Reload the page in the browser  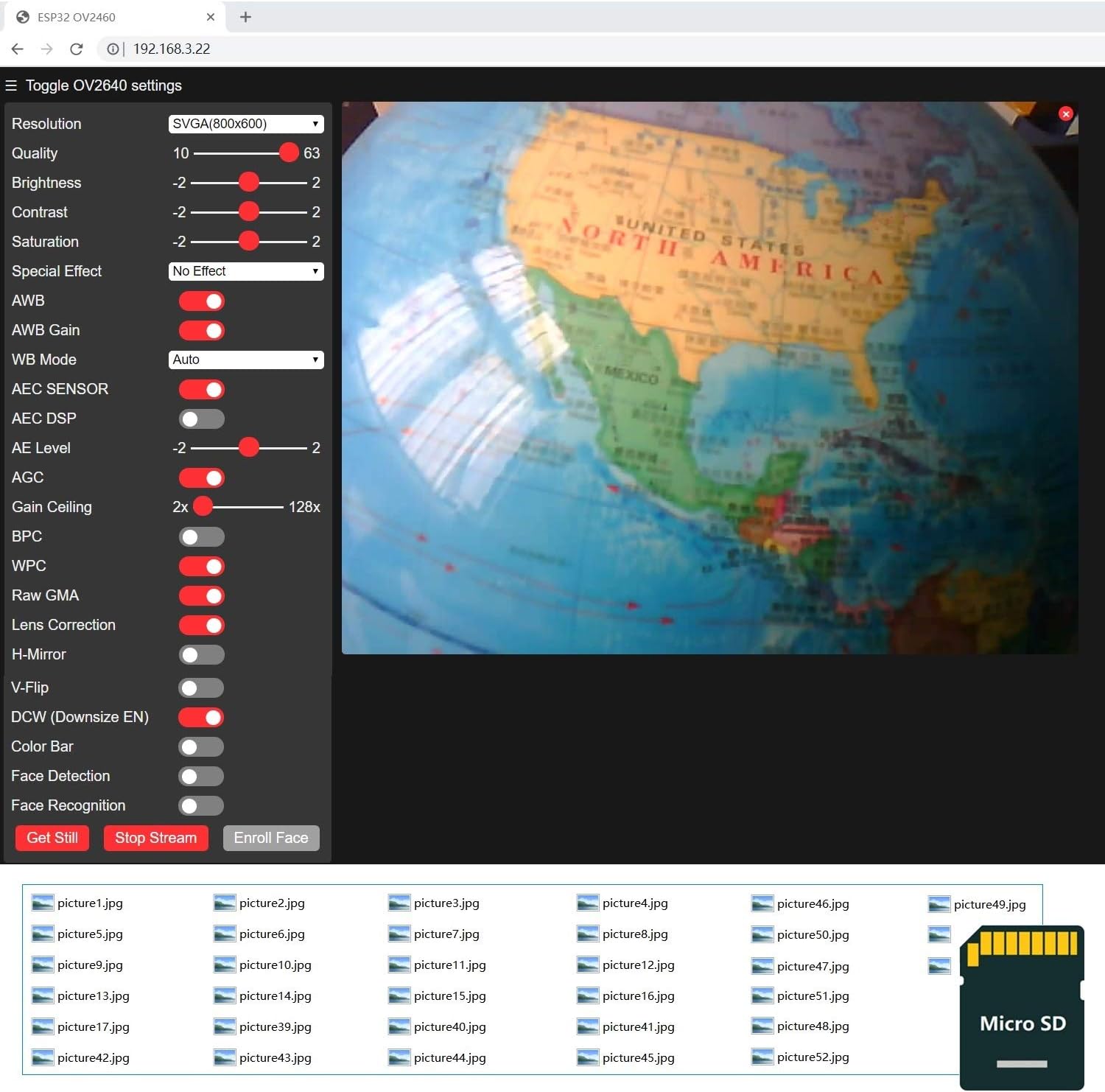76,49
